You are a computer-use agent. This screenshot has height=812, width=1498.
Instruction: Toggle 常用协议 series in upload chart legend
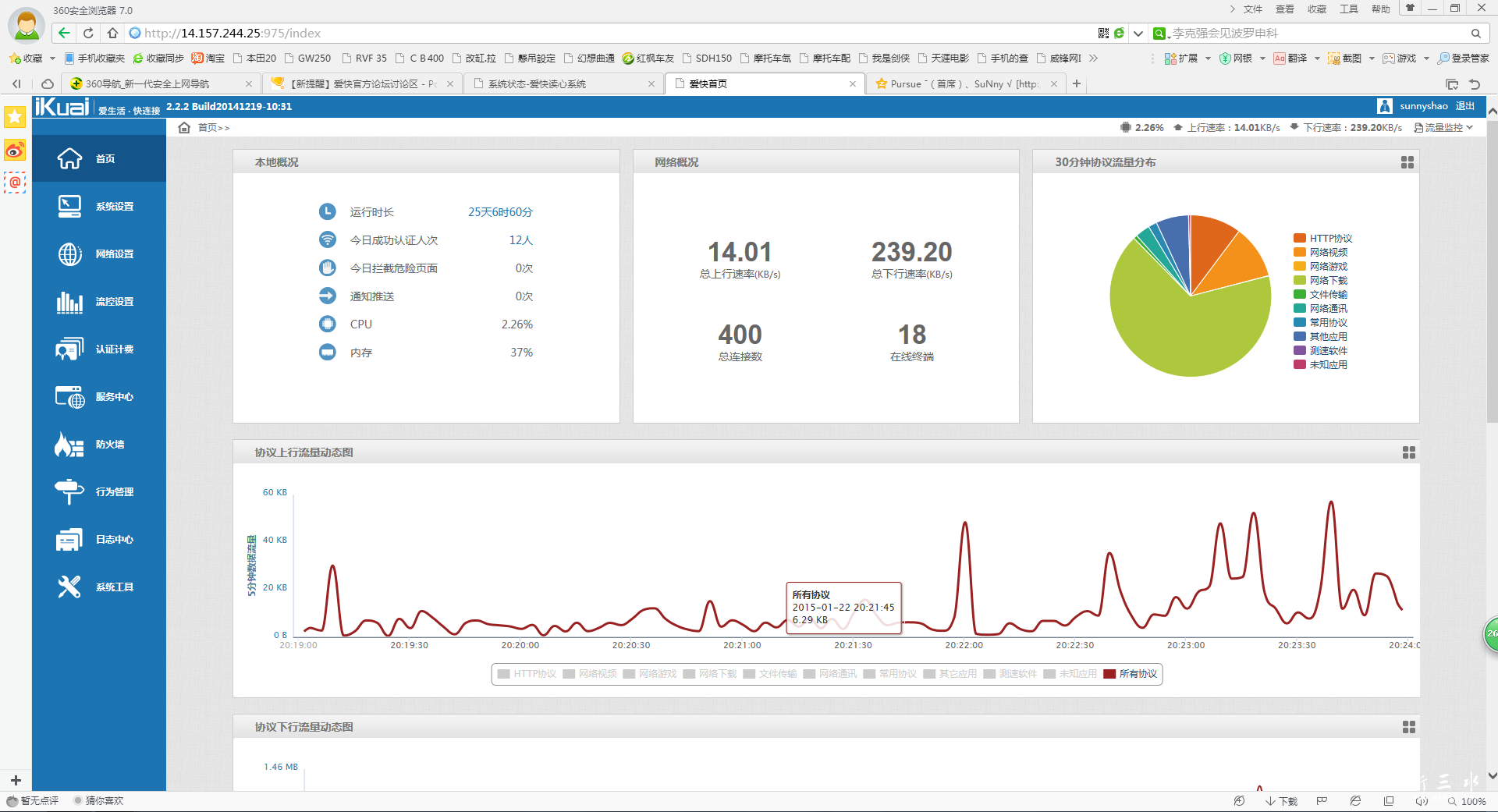(890, 674)
